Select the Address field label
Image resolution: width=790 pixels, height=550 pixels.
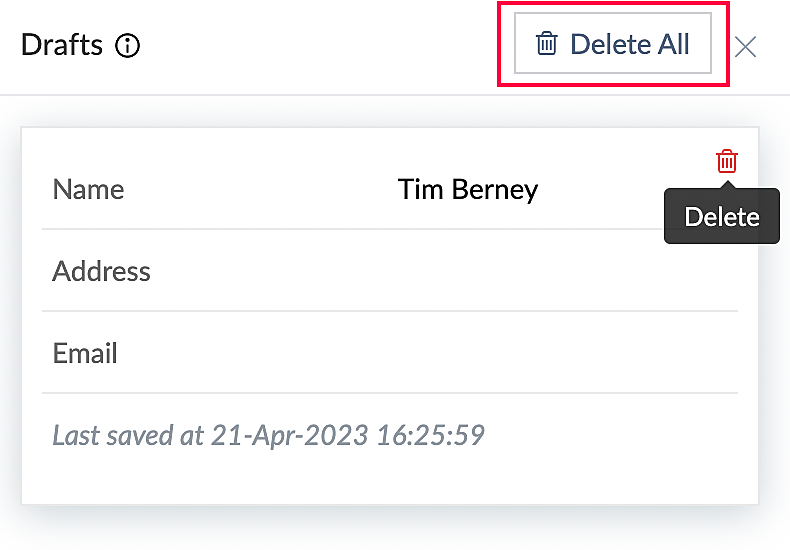point(101,271)
